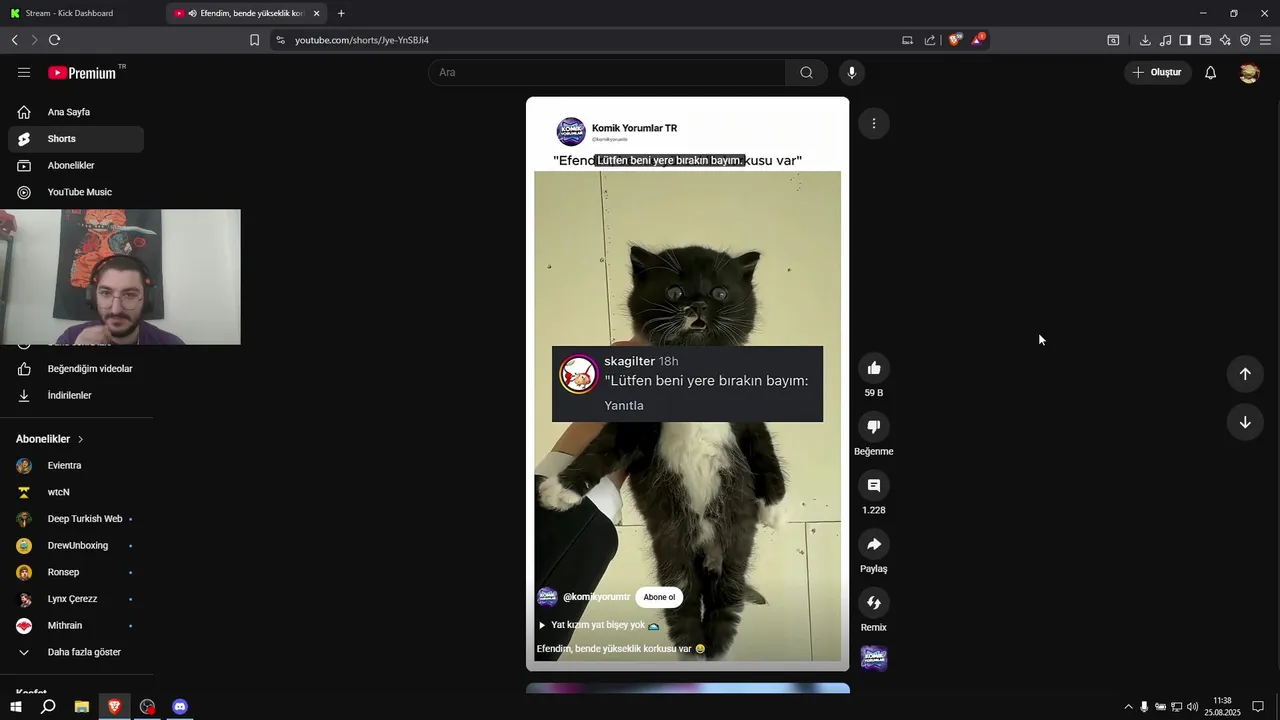Open İndirilenler in sidebar
The height and width of the screenshot is (720, 1280).
(x=76, y=395)
